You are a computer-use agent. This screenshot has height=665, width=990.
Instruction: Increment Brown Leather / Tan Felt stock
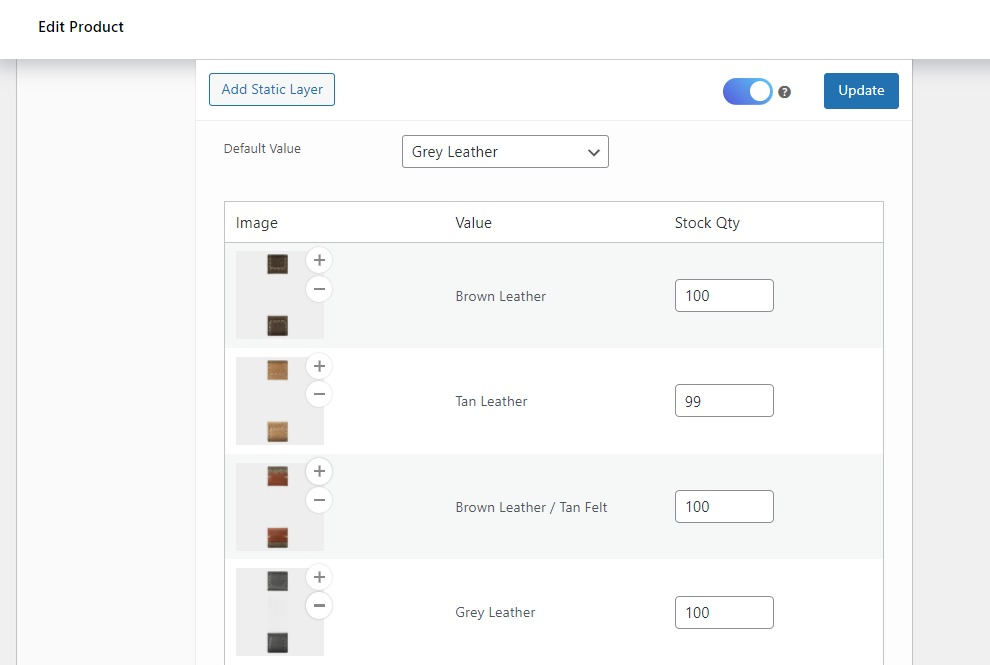319,471
